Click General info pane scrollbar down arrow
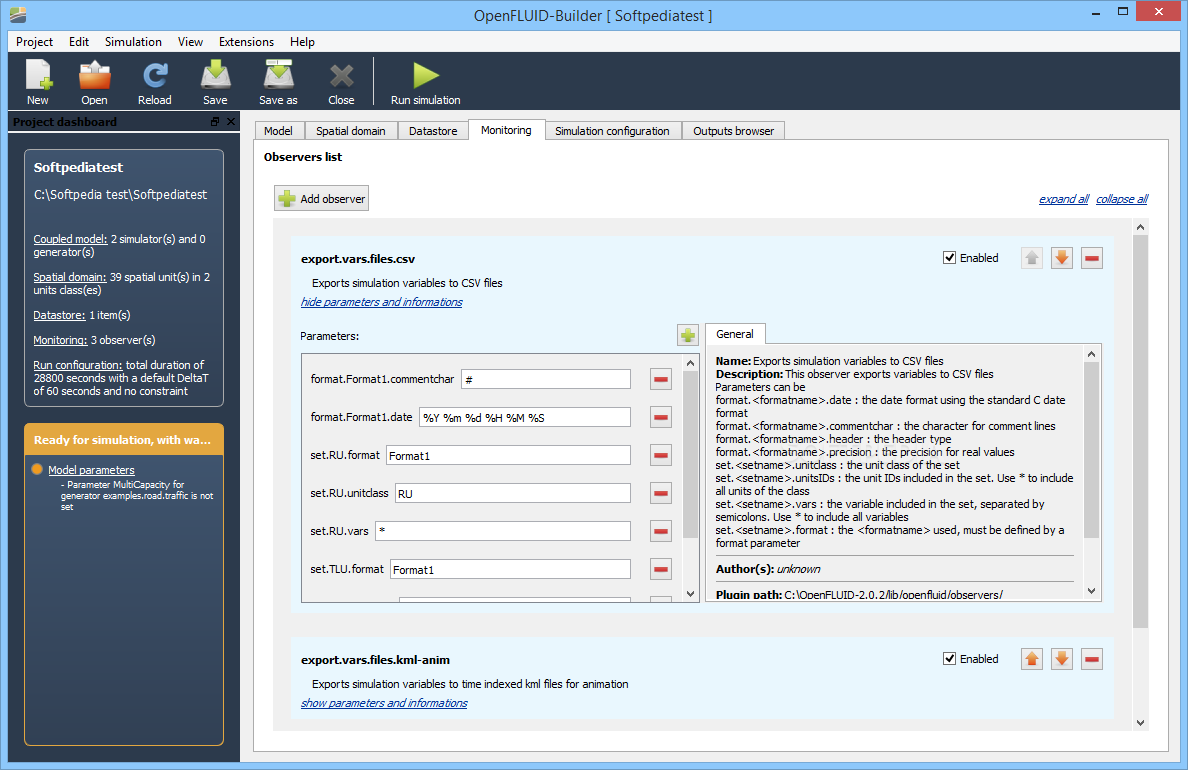The height and width of the screenshot is (770, 1188). (1091, 591)
